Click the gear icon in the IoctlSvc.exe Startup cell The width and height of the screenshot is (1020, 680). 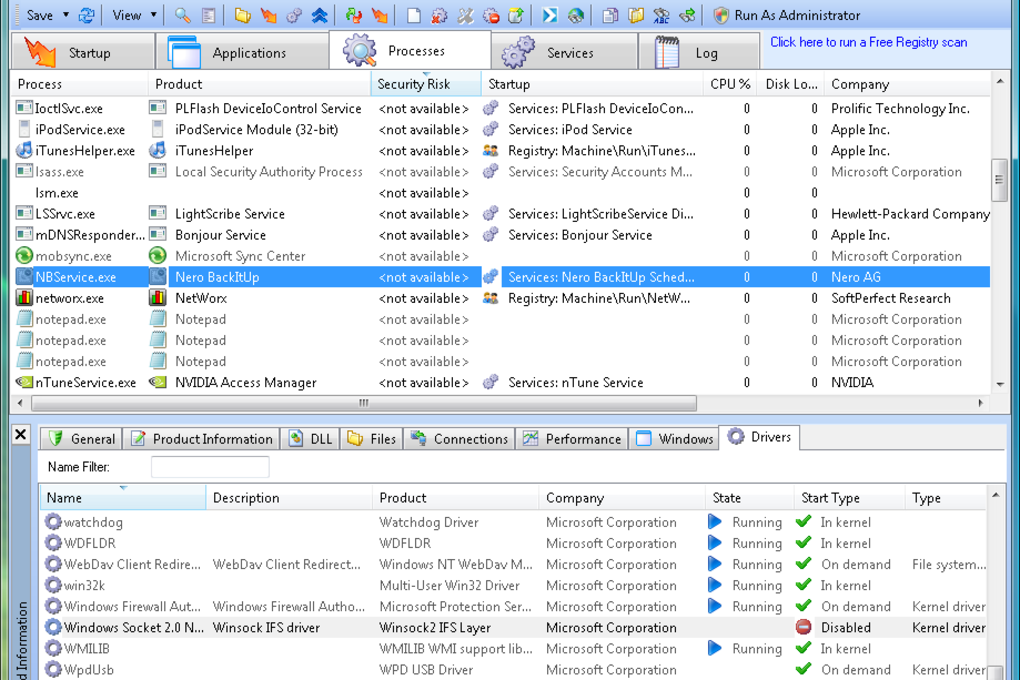(490, 108)
